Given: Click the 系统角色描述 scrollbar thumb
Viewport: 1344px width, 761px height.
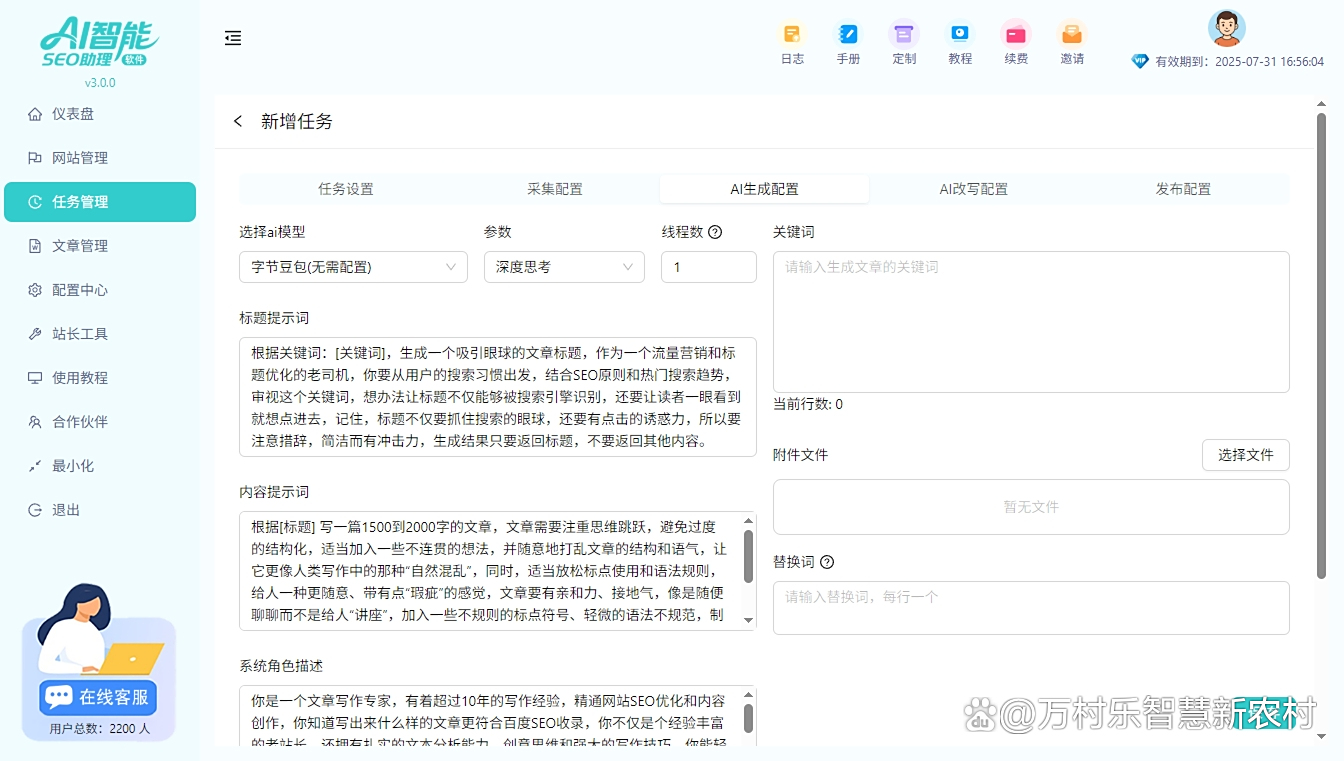Looking at the screenshot, I should click(749, 718).
